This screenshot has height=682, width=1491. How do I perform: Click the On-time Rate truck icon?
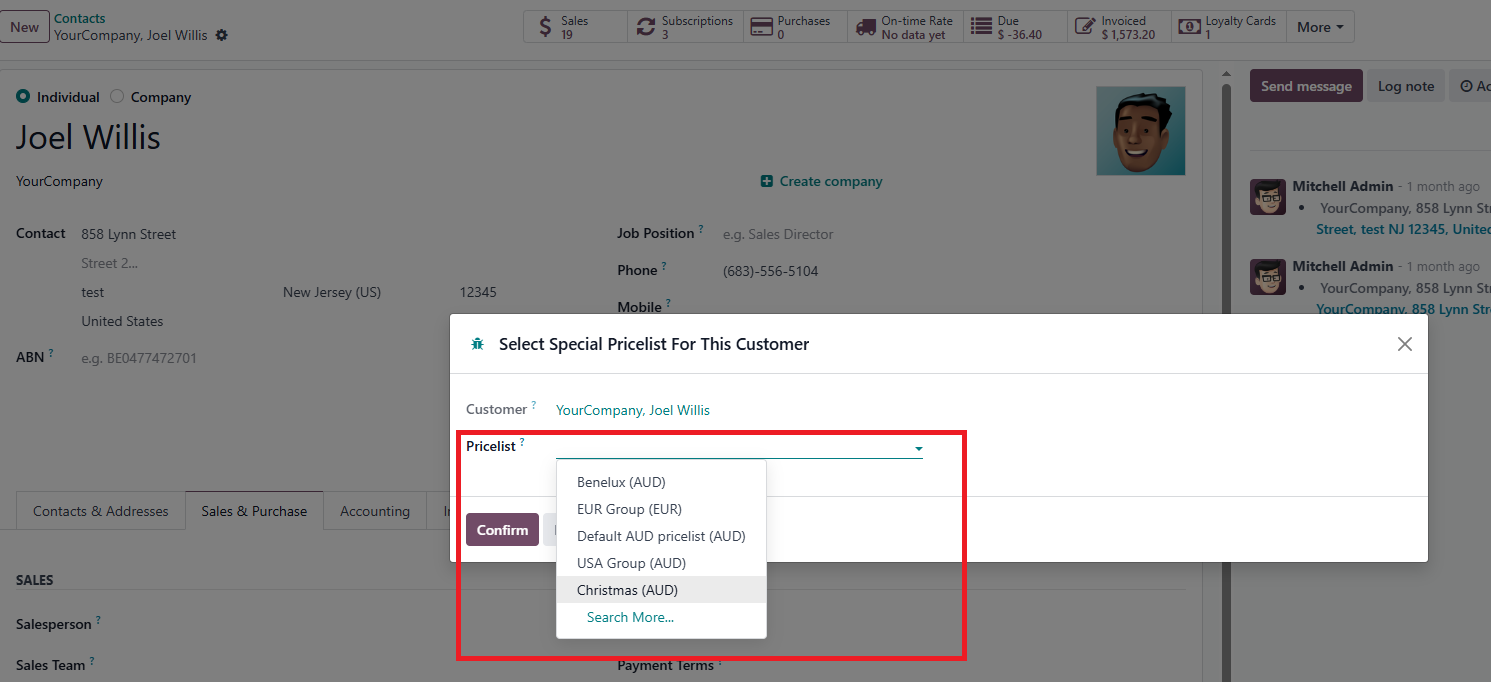[865, 27]
